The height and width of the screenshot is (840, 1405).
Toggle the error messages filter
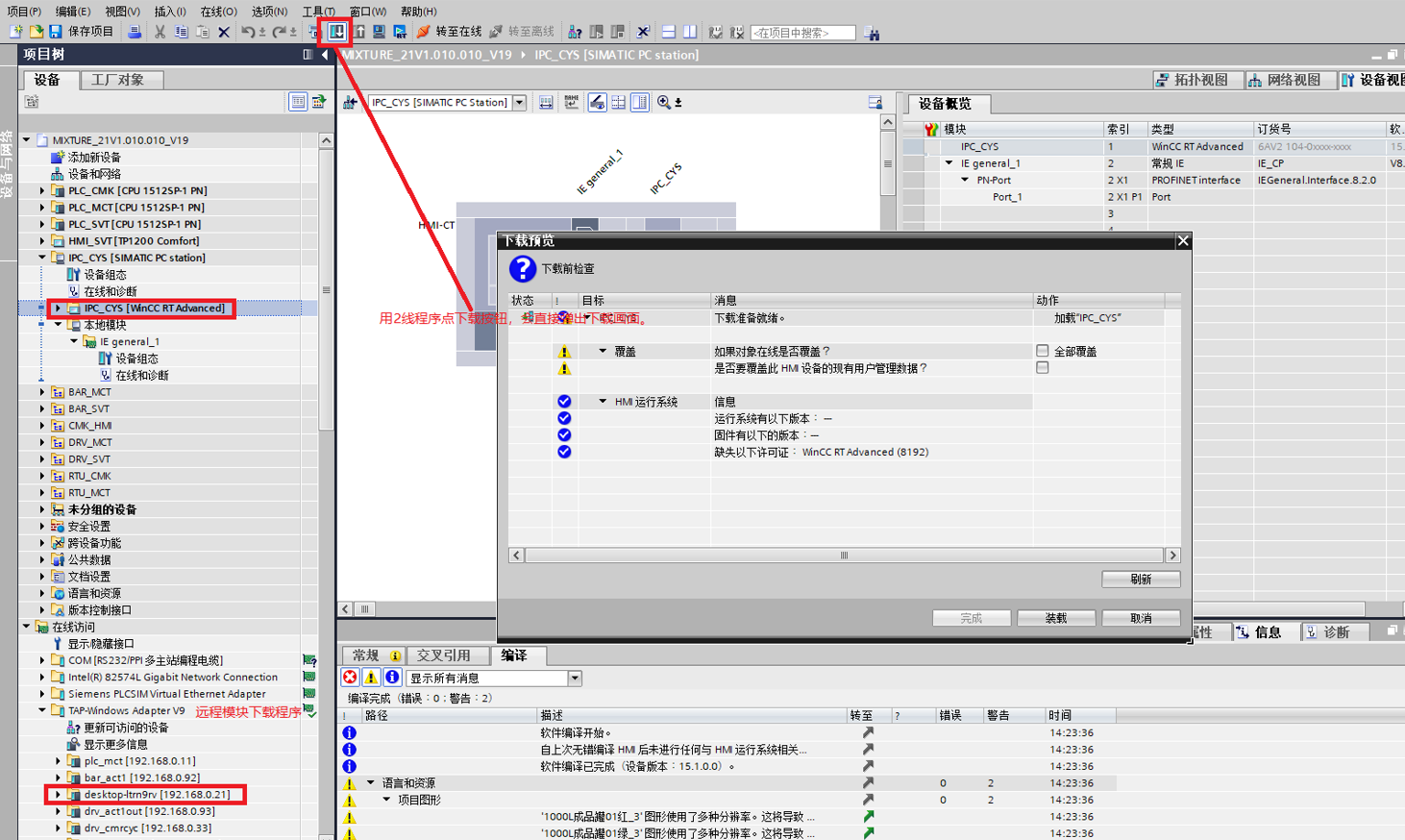click(351, 678)
